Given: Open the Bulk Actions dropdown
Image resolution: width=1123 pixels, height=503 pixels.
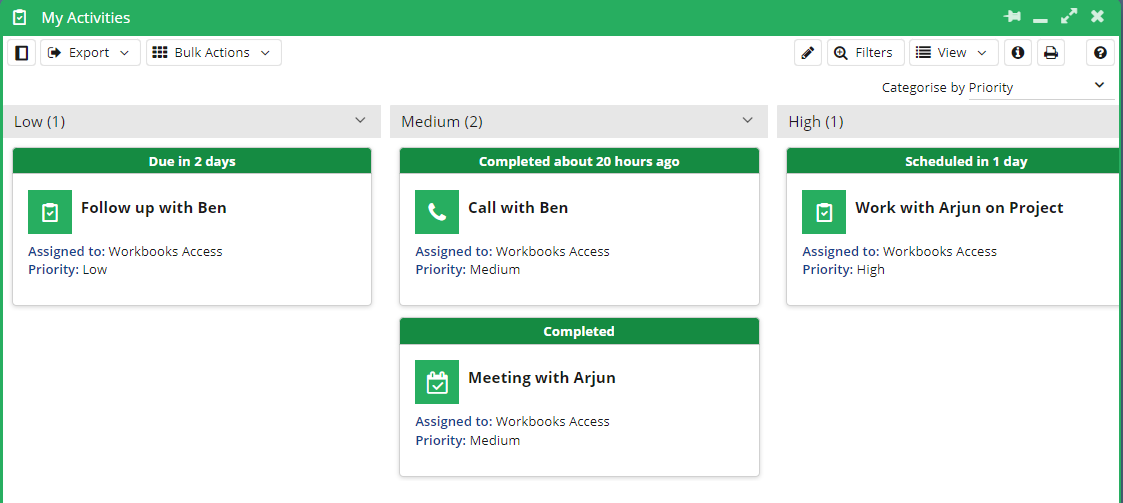Looking at the screenshot, I should coord(213,52).
